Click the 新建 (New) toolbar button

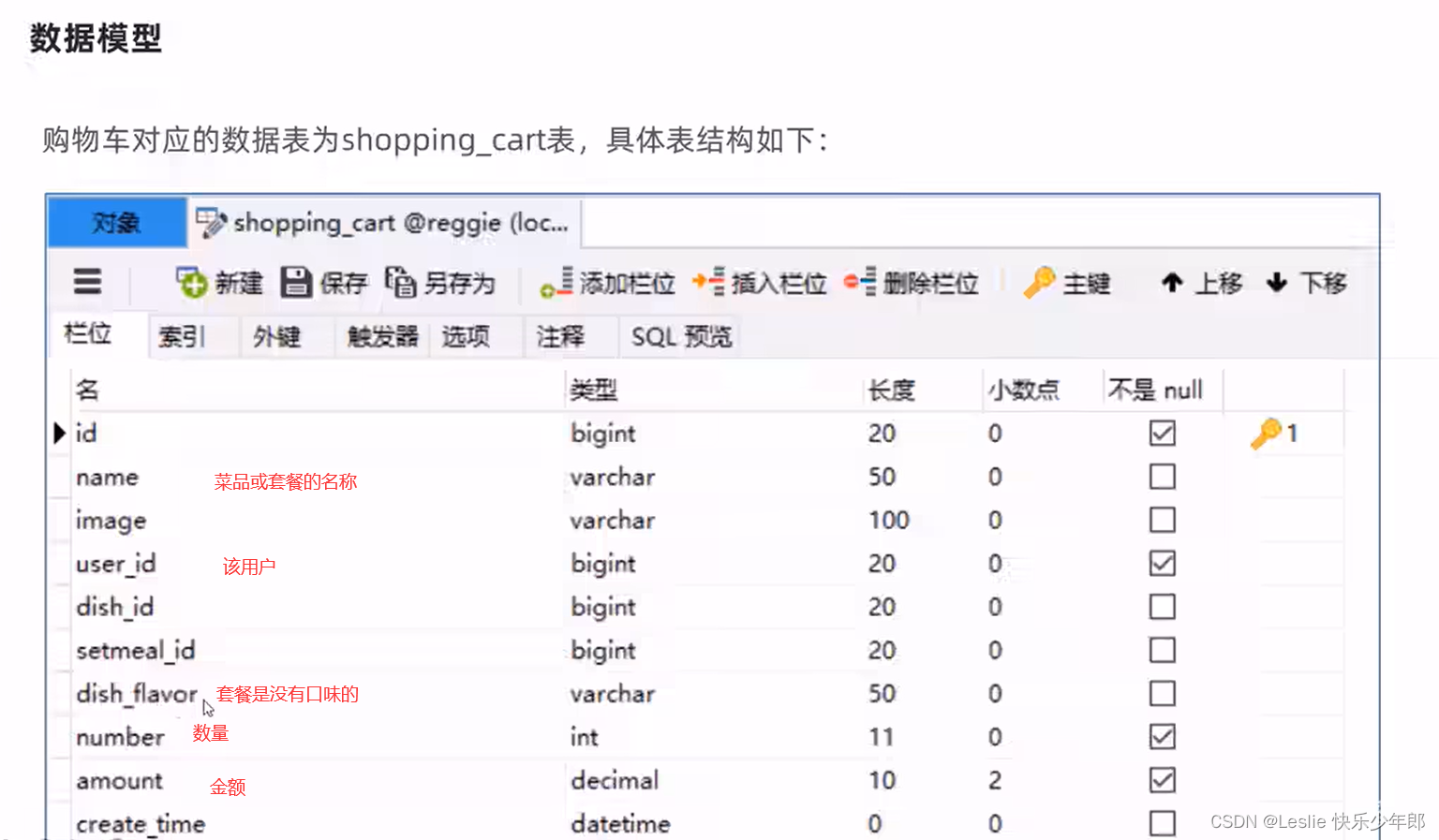(220, 283)
